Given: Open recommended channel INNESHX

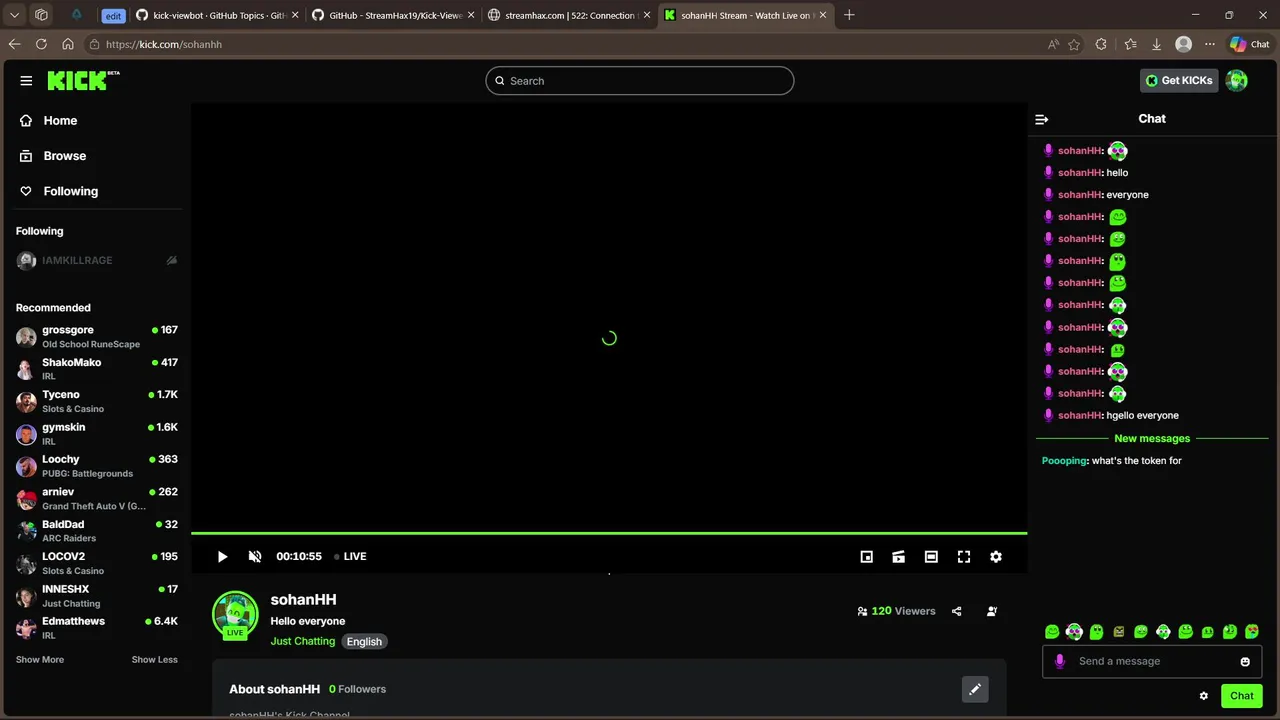Looking at the screenshot, I should (x=97, y=596).
